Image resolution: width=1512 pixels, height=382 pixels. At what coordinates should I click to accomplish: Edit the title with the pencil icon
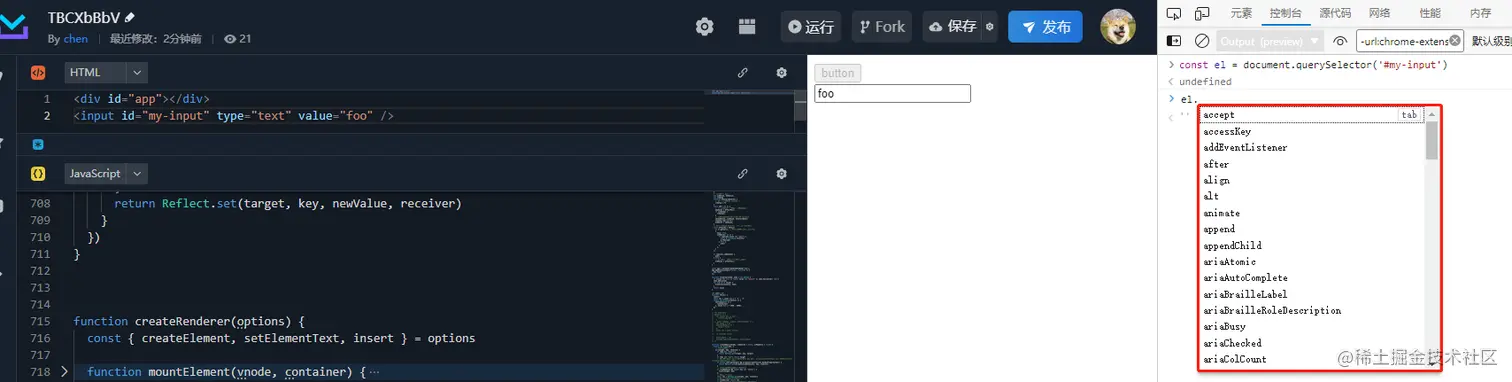pyautogui.click(x=129, y=18)
